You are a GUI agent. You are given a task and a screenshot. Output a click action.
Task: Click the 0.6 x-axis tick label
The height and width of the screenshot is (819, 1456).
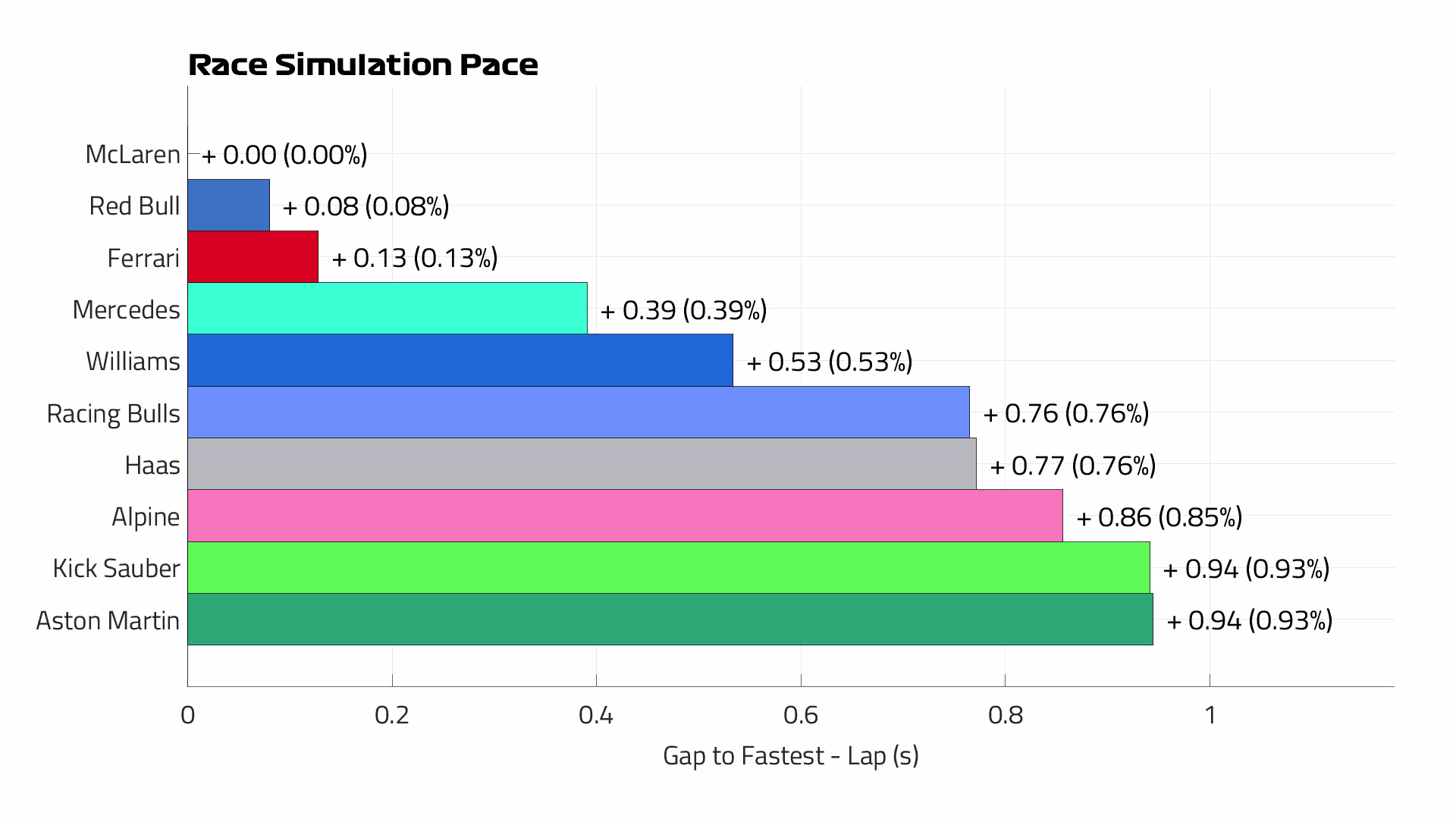[801, 714]
